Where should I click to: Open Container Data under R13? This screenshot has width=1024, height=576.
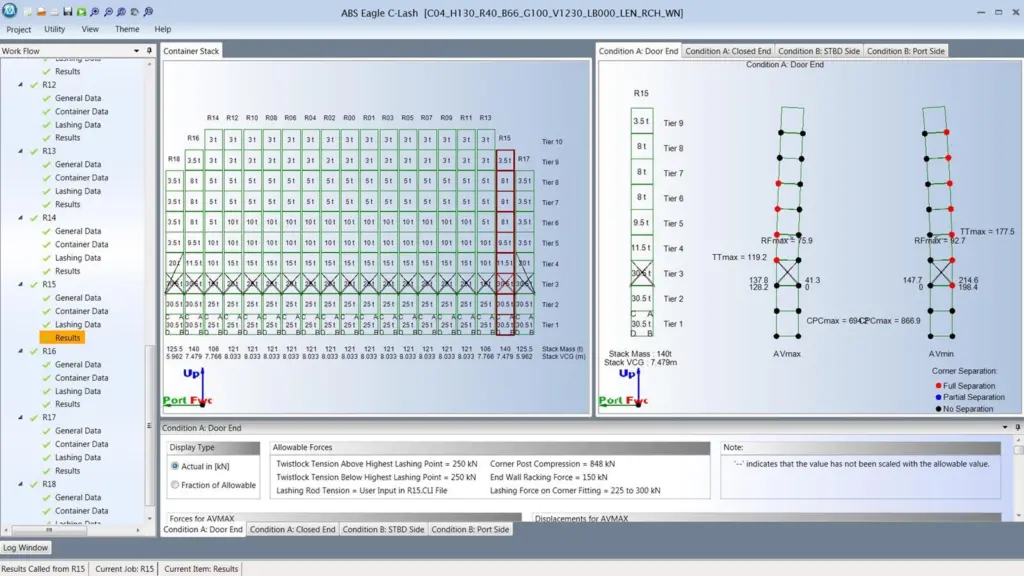pos(82,178)
